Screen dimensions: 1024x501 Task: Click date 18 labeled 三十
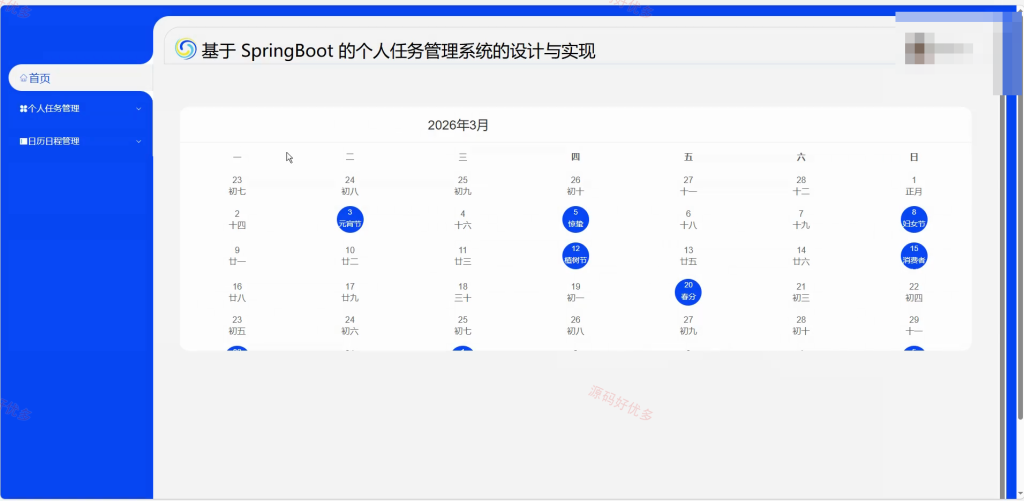click(x=462, y=292)
